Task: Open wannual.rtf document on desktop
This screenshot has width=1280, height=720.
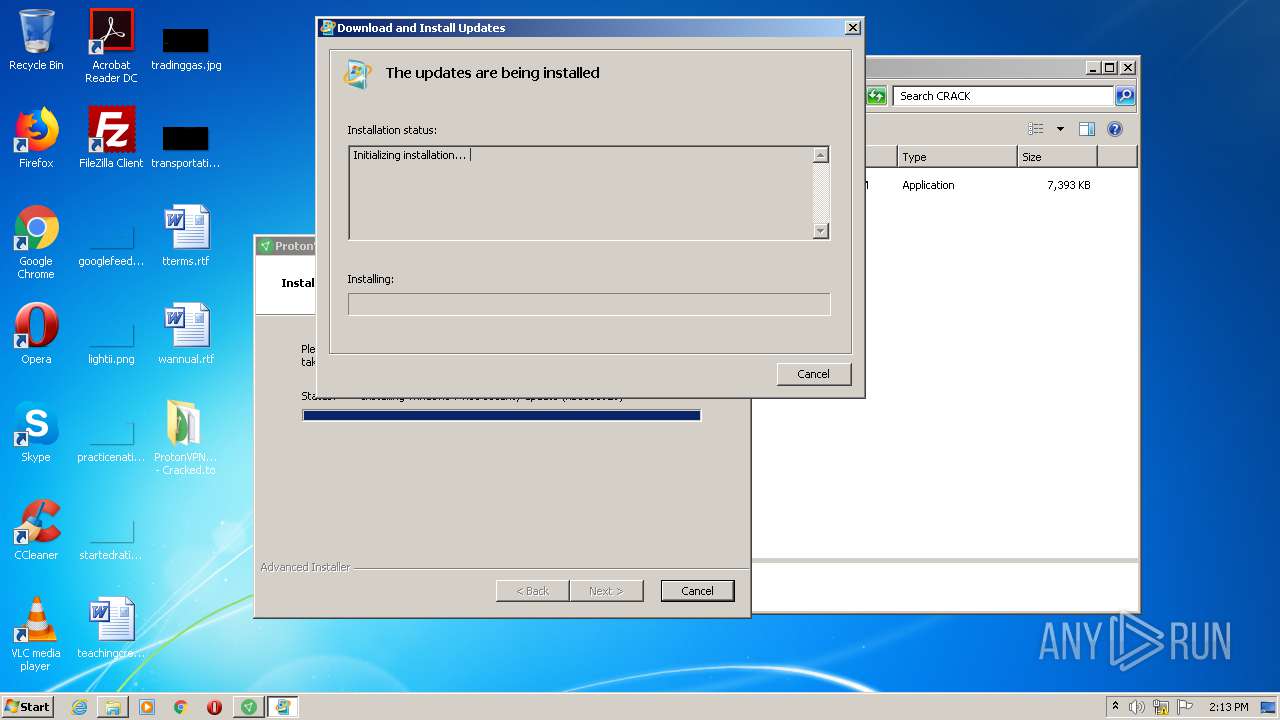Action: tap(186, 334)
